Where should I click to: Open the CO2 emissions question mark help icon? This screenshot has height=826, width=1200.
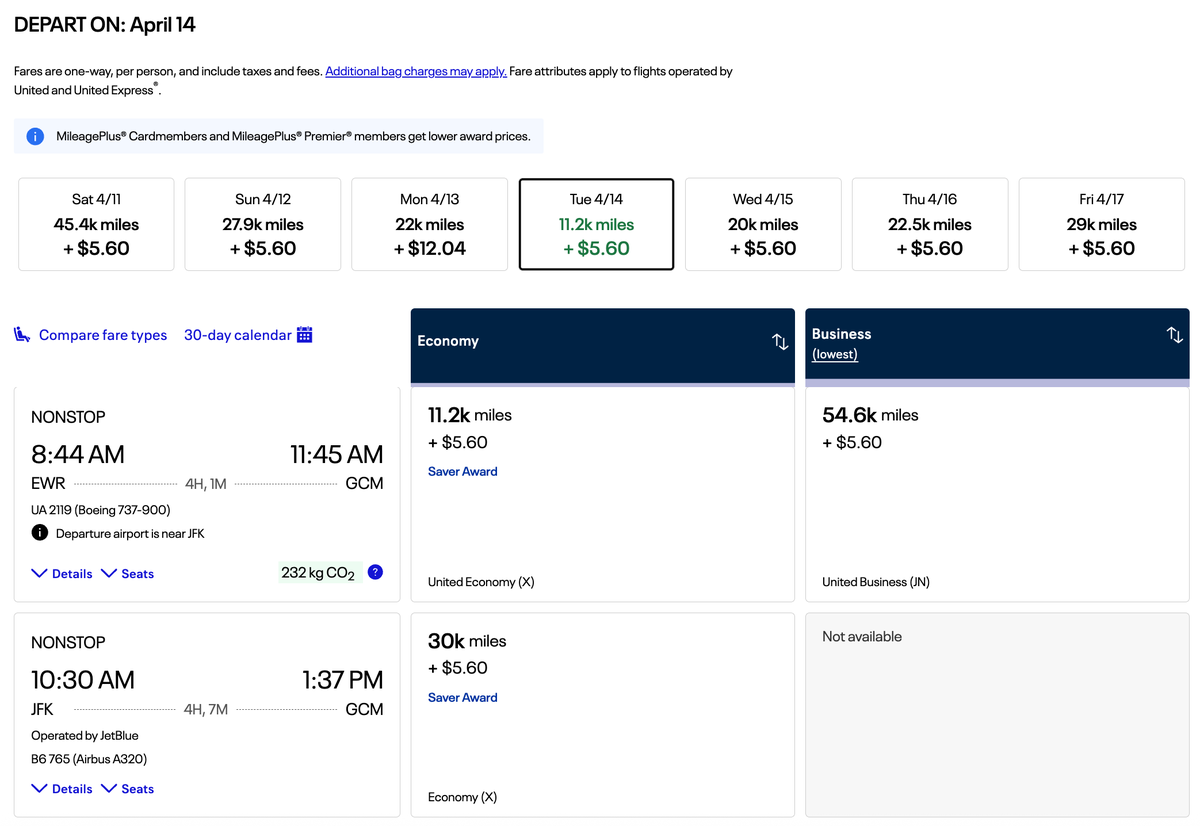click(x=374, y=571)
